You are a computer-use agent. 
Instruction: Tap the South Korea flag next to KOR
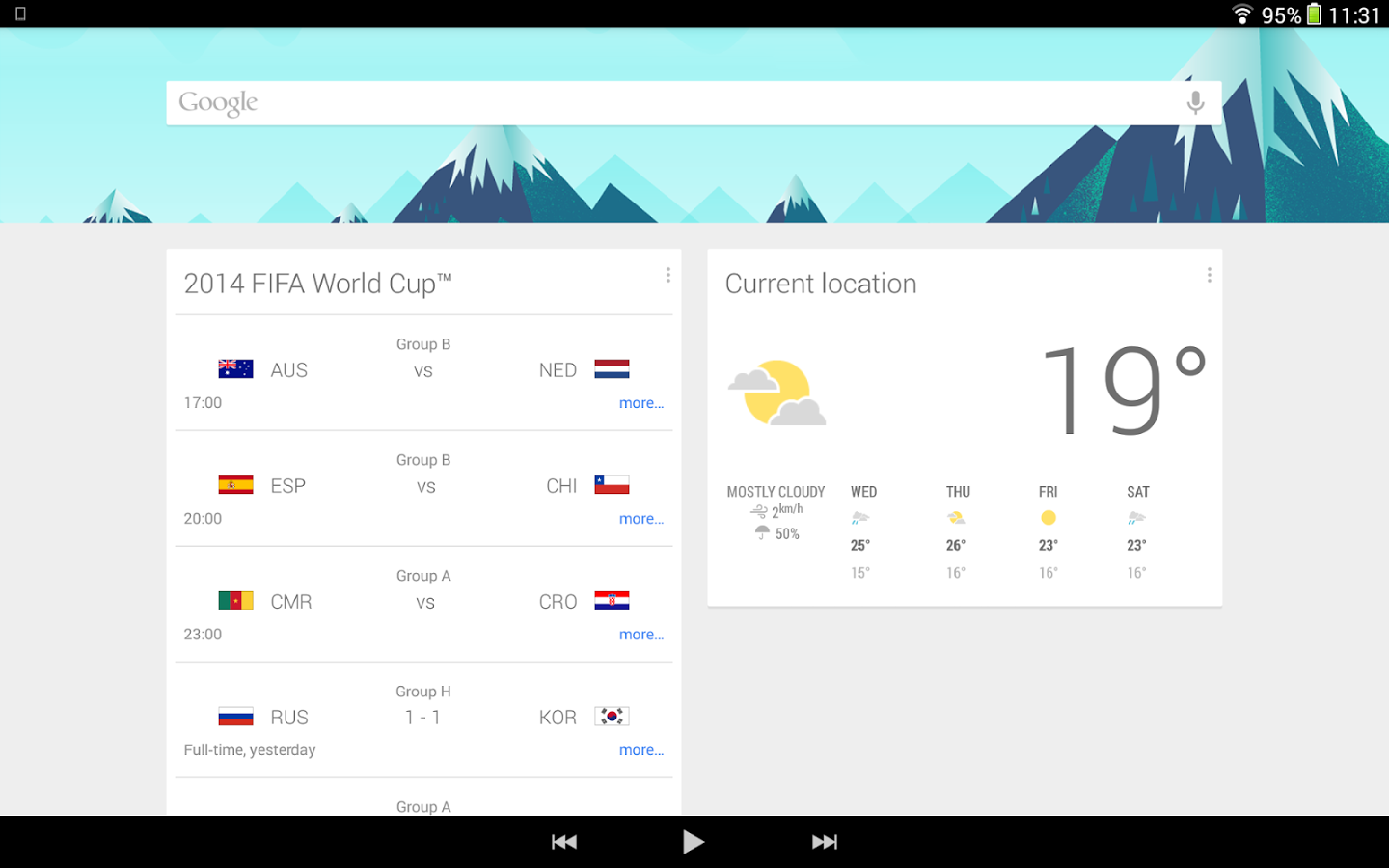[x=613, y=716]
